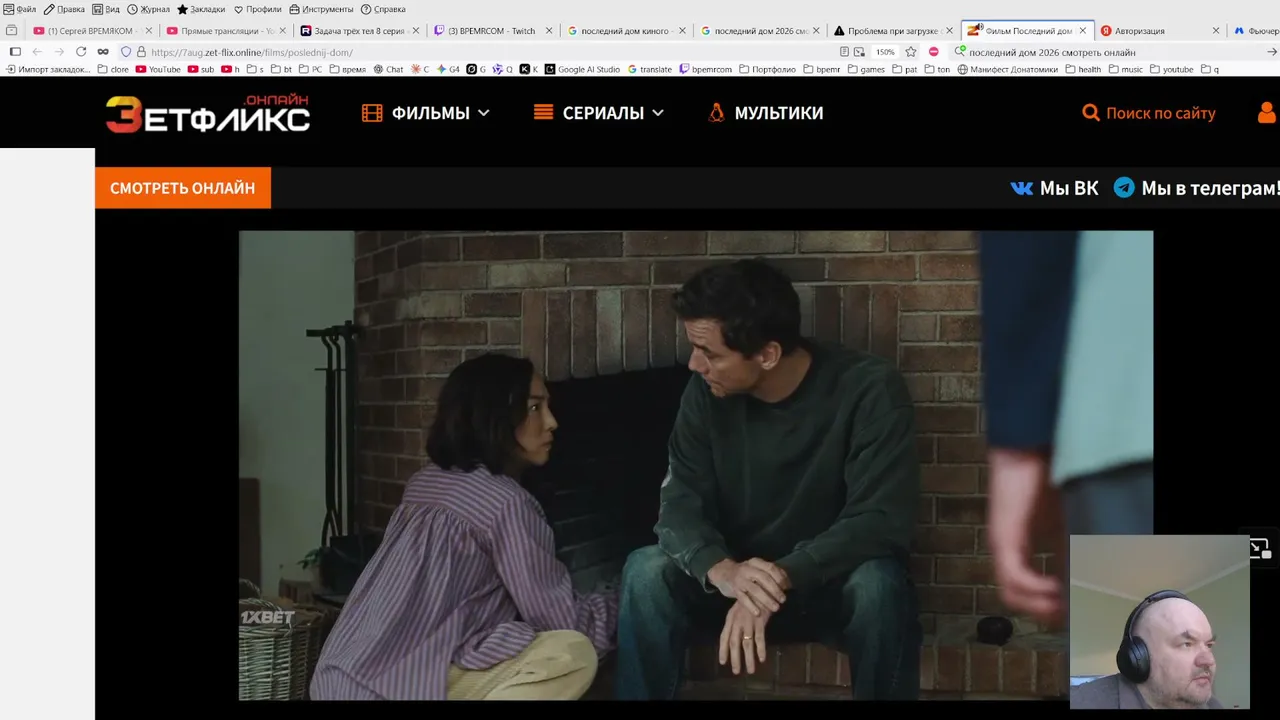Open the games bookmarks folder
Viewport: 1280px width, 720px height.
866,70
